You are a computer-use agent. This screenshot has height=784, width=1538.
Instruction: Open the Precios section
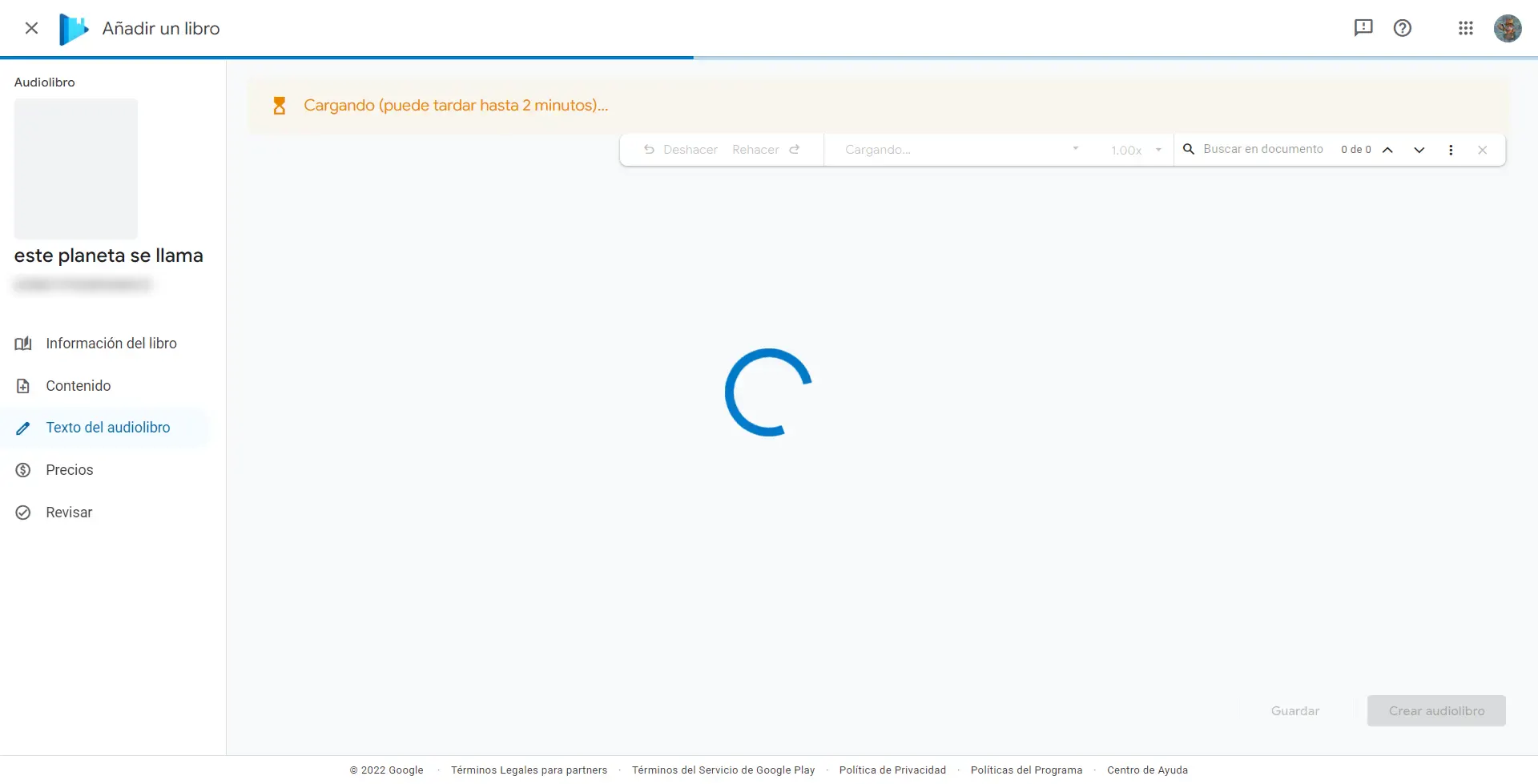click(69, 470)
